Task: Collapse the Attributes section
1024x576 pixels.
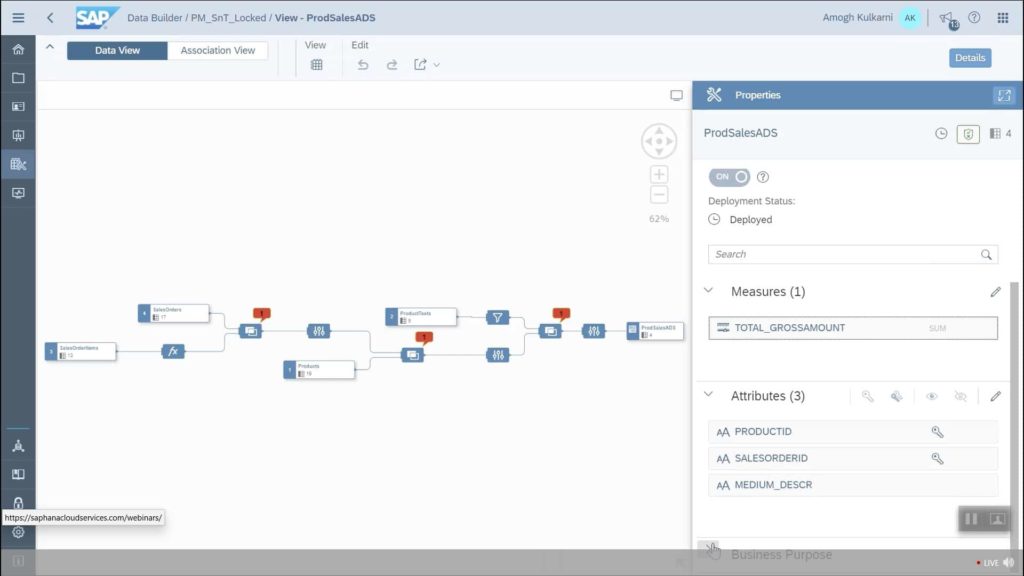Action: coord(709,395)
